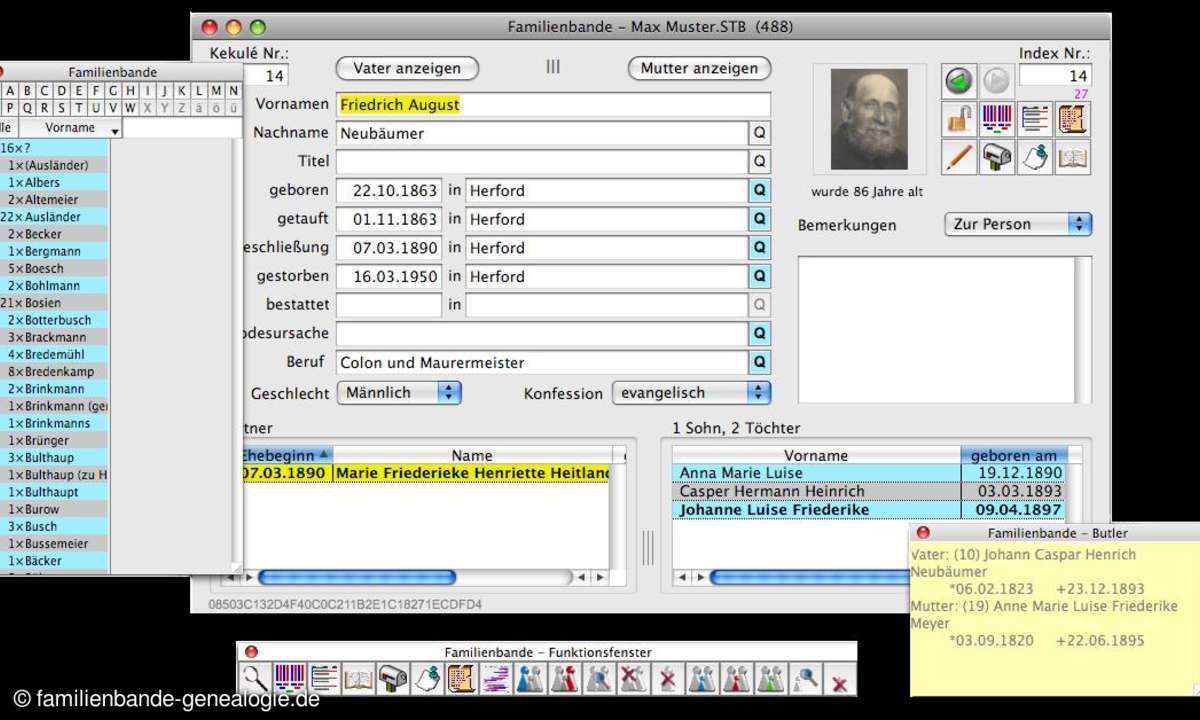Viewport: 1200px width, 720px height.
Task: Click person with magnifier icon in Funktionsfenster
Action: coord(805,679)
